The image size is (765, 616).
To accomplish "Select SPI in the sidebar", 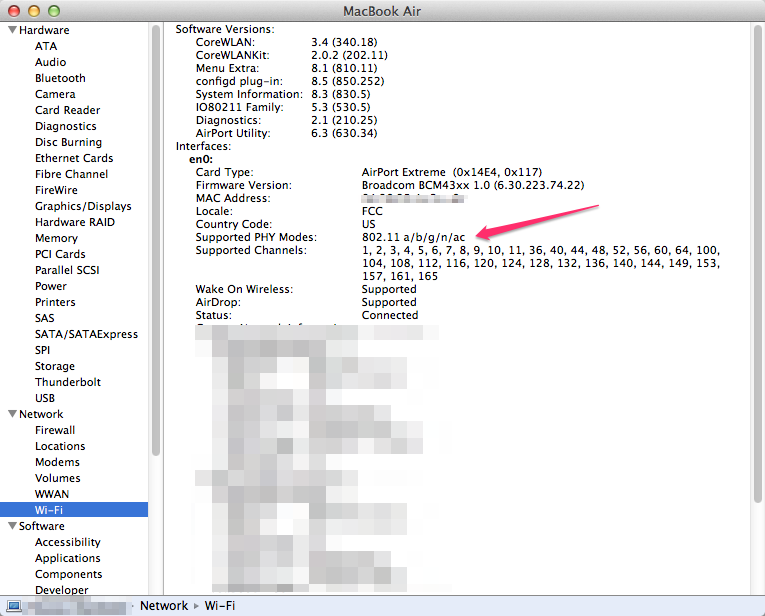I will (42, 350).
